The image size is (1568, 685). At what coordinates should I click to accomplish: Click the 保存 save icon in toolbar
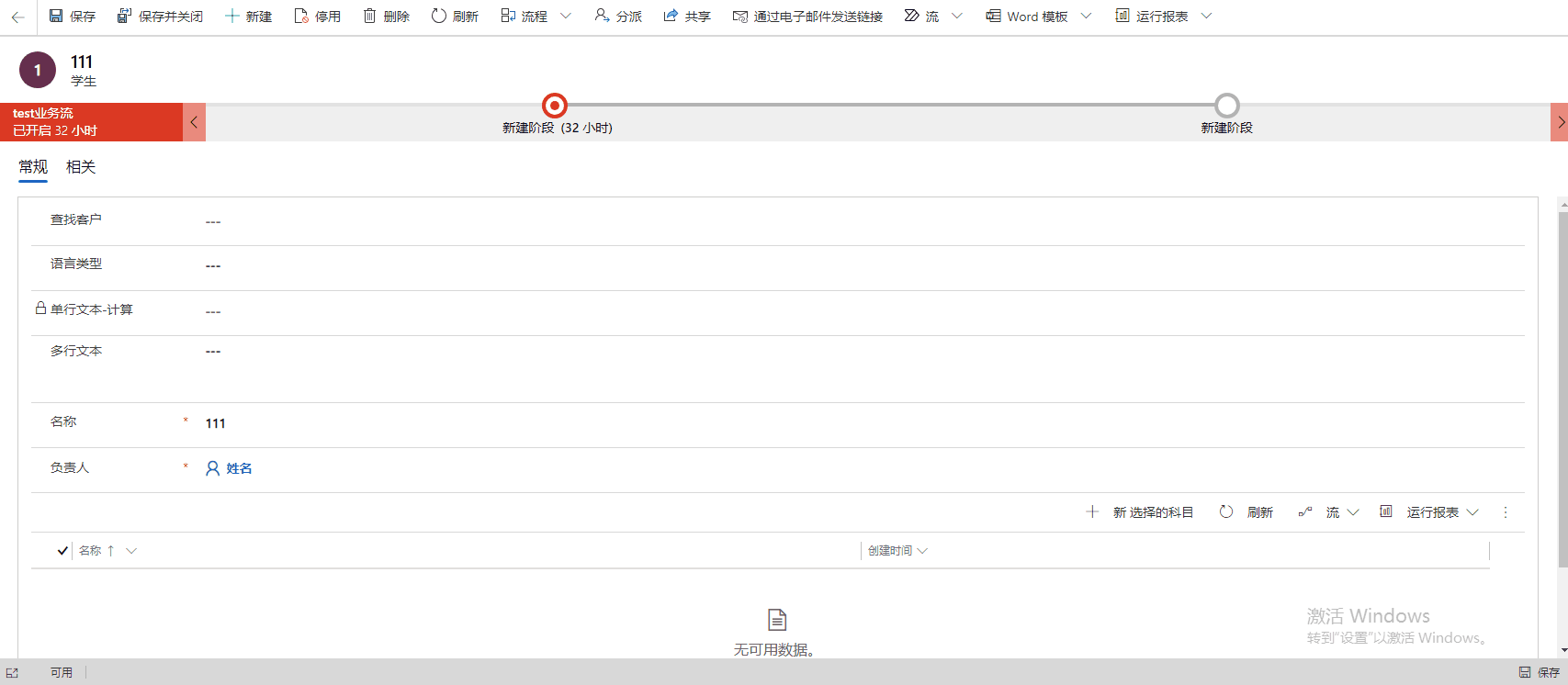coord(56,17)
